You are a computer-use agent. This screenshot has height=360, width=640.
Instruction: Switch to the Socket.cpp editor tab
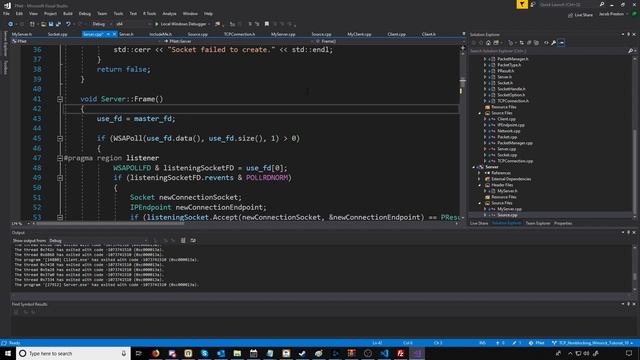(x=58, y=34)
